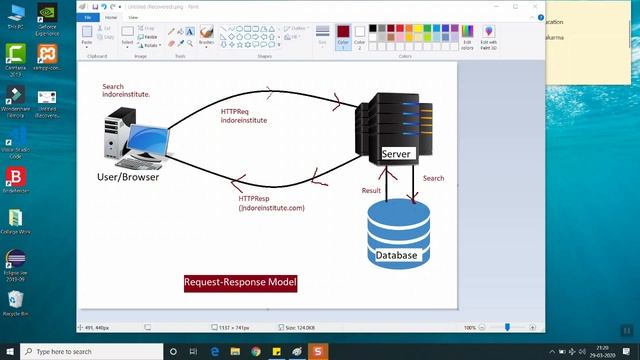640x360 pixels.
Task: Choose the Right arrow shape
Action: point(256,37)
